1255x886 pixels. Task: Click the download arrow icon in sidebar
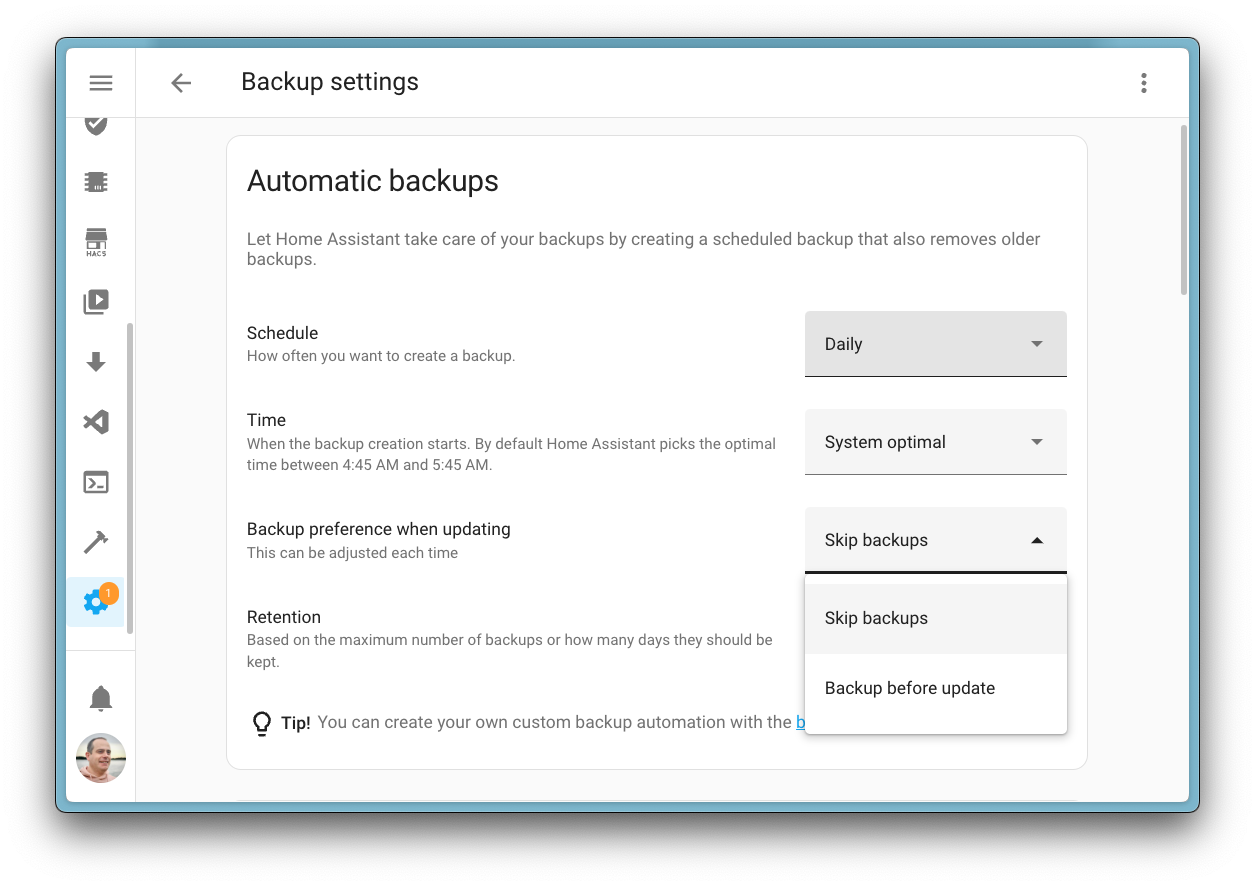tap(96, 361)
